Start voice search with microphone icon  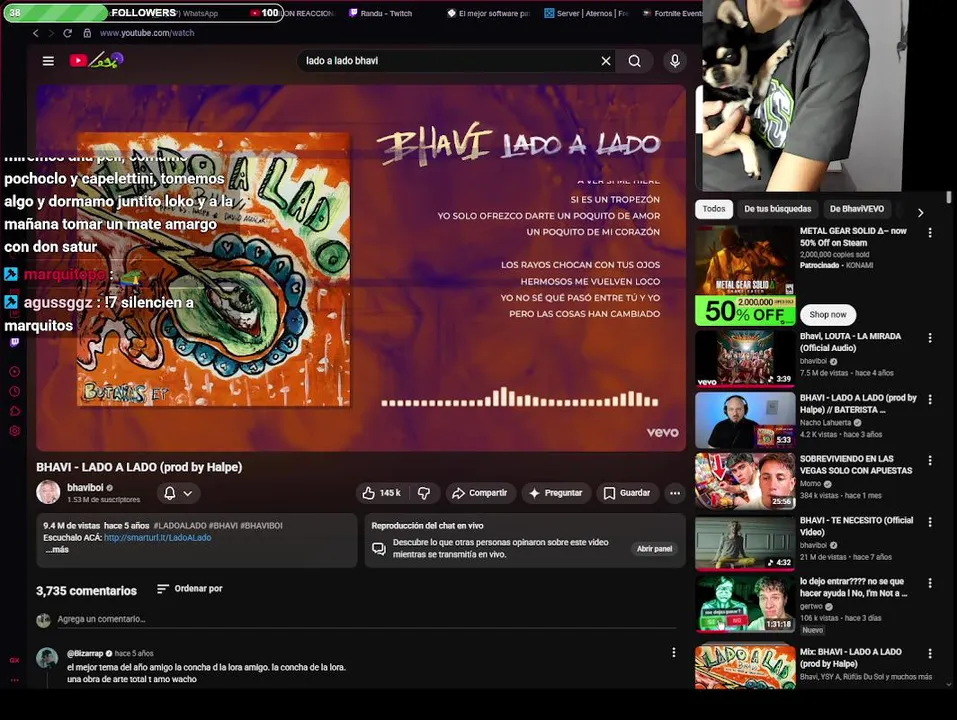(674, 60)
